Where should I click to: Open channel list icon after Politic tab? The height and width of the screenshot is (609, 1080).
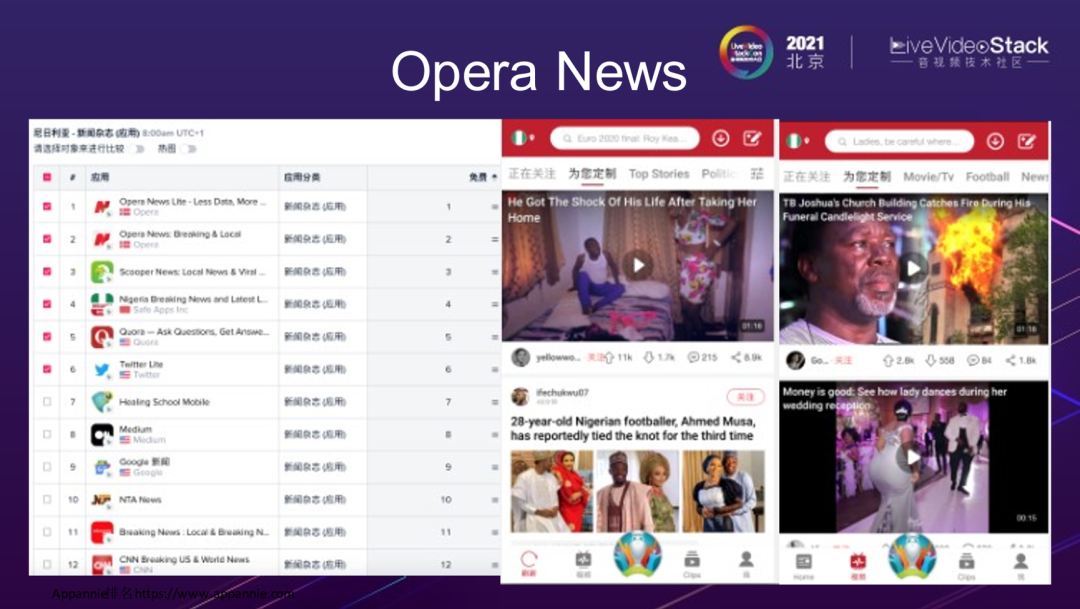click(x=758, y=173)
